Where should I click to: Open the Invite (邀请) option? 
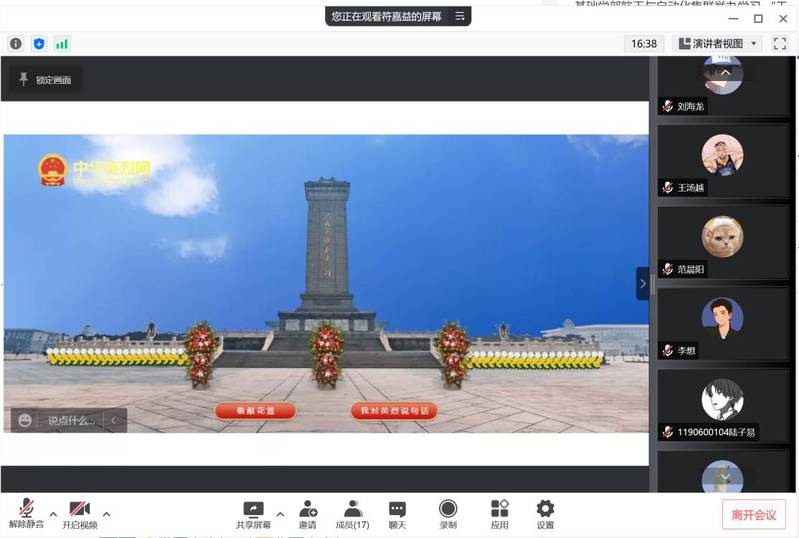(x=307, y=514)
